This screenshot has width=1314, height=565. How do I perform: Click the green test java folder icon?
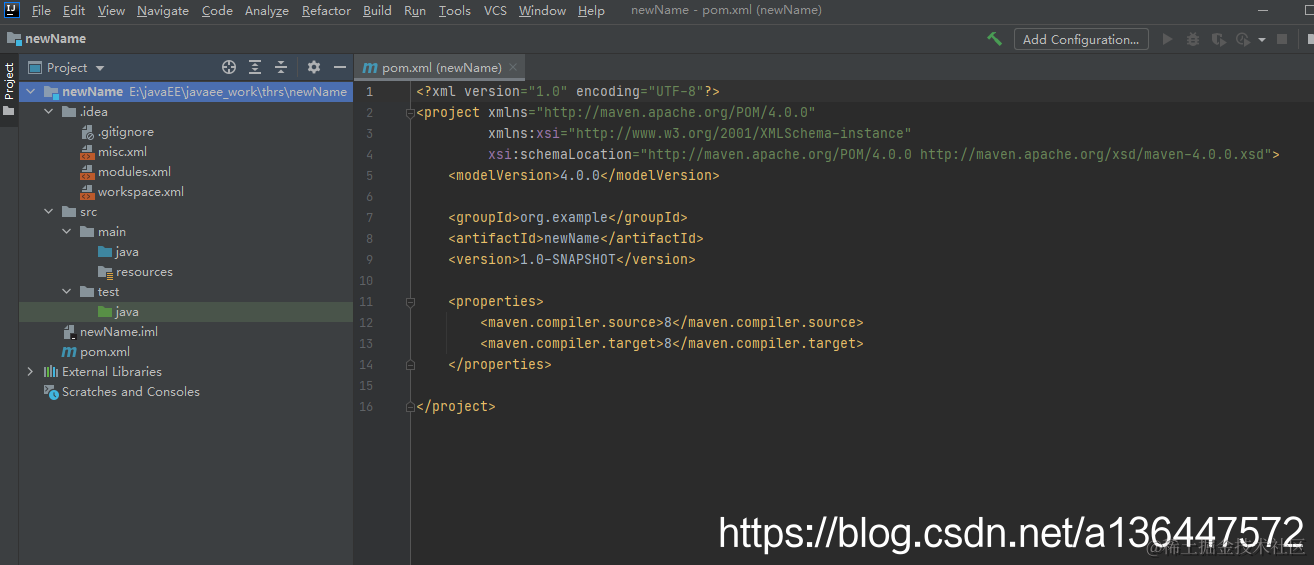tap(105, 312)
